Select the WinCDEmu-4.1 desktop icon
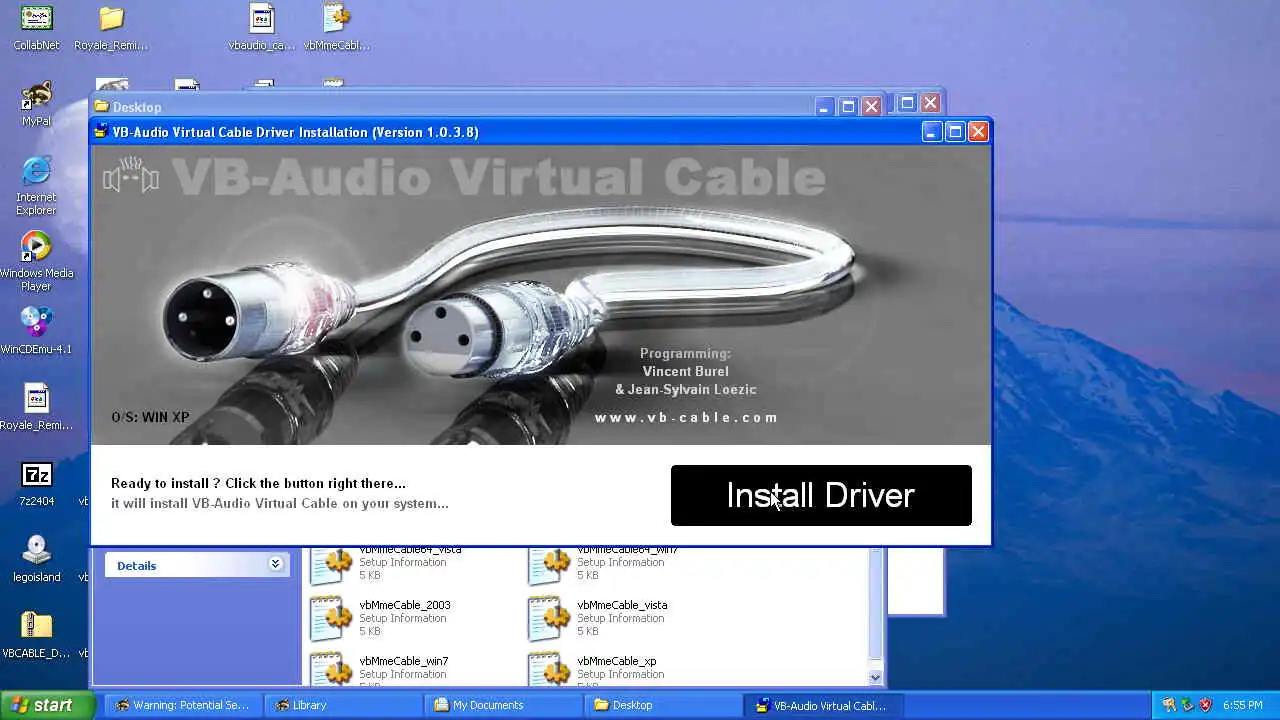This screenshot has width=1280, height=720. coord(36,331)
